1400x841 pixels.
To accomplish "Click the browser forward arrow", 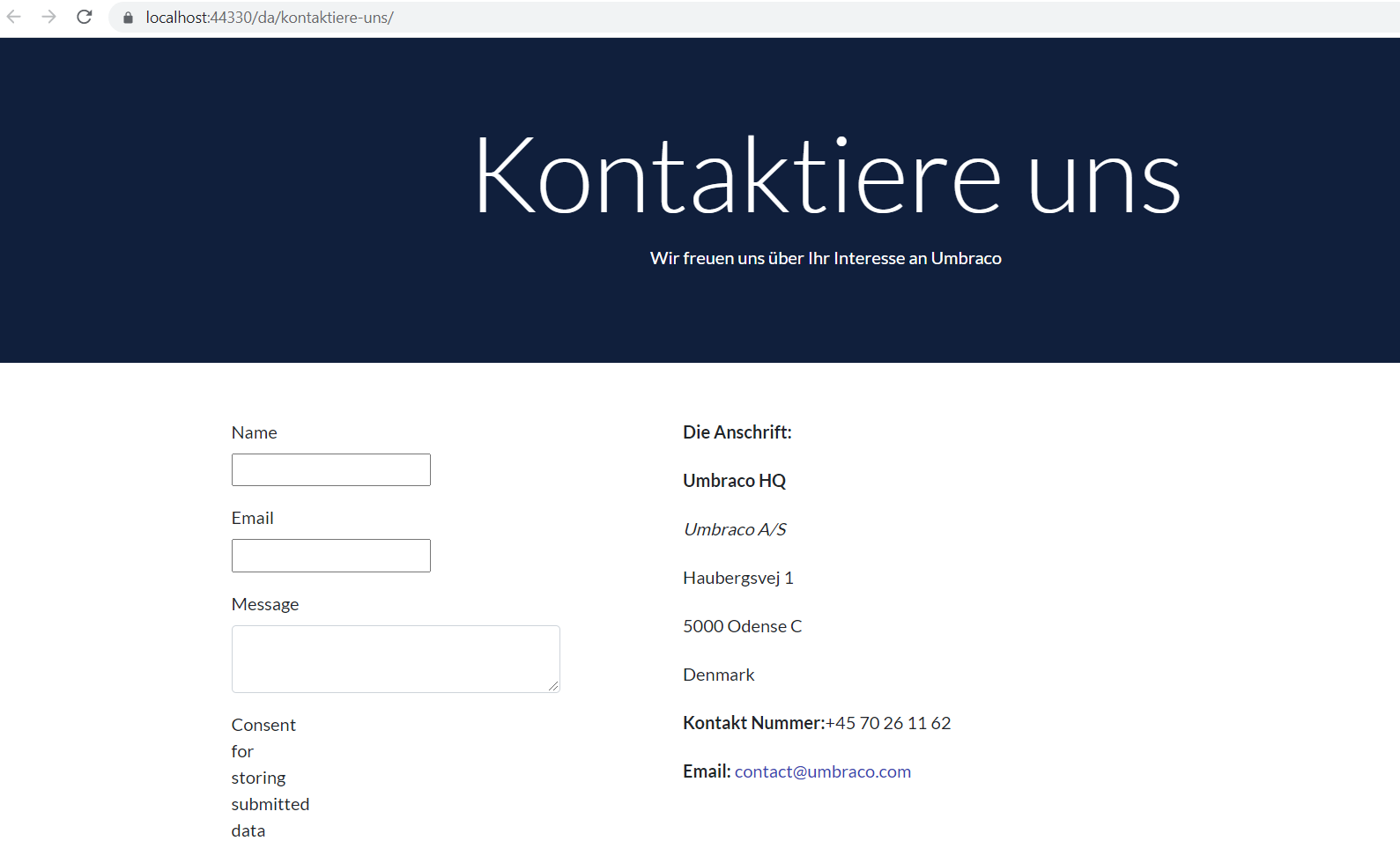I will pos(48,17).
